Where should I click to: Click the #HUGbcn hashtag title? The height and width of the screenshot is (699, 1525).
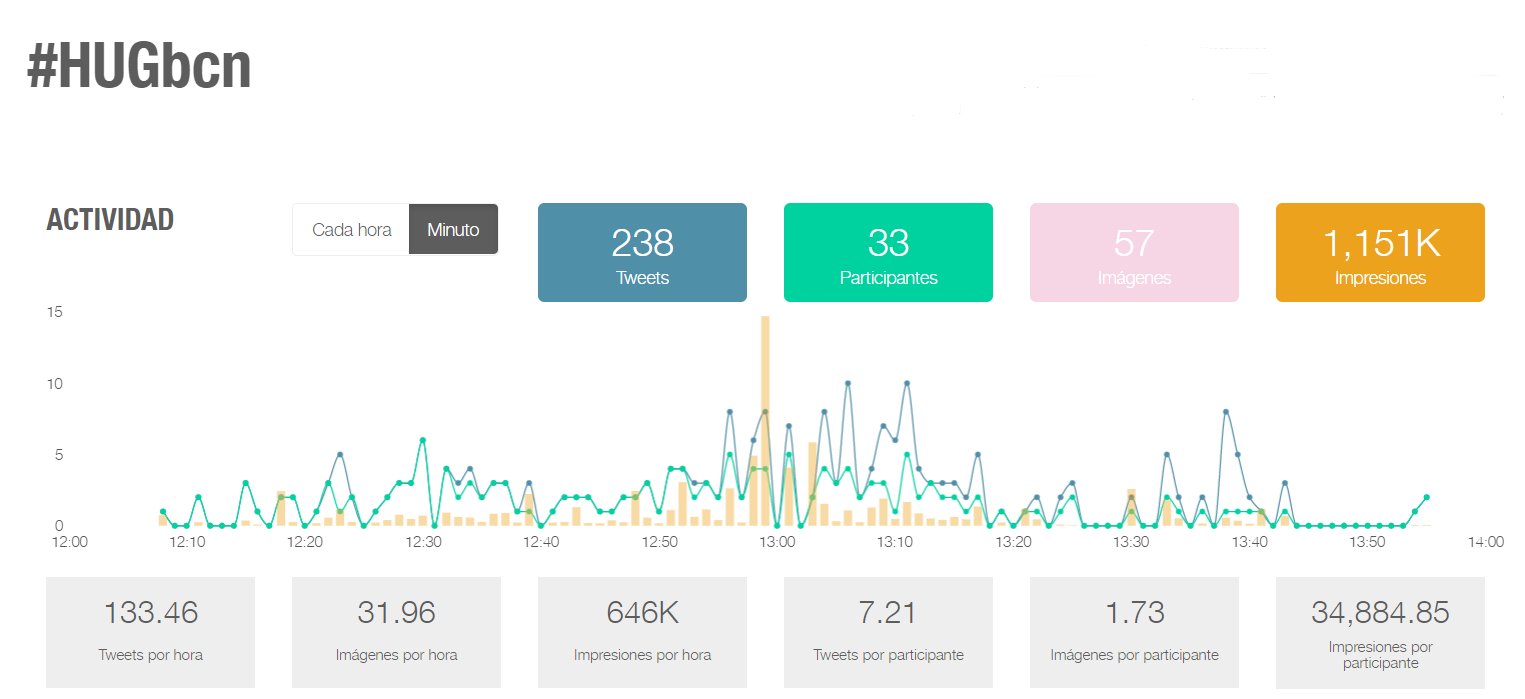click(139, 69)
